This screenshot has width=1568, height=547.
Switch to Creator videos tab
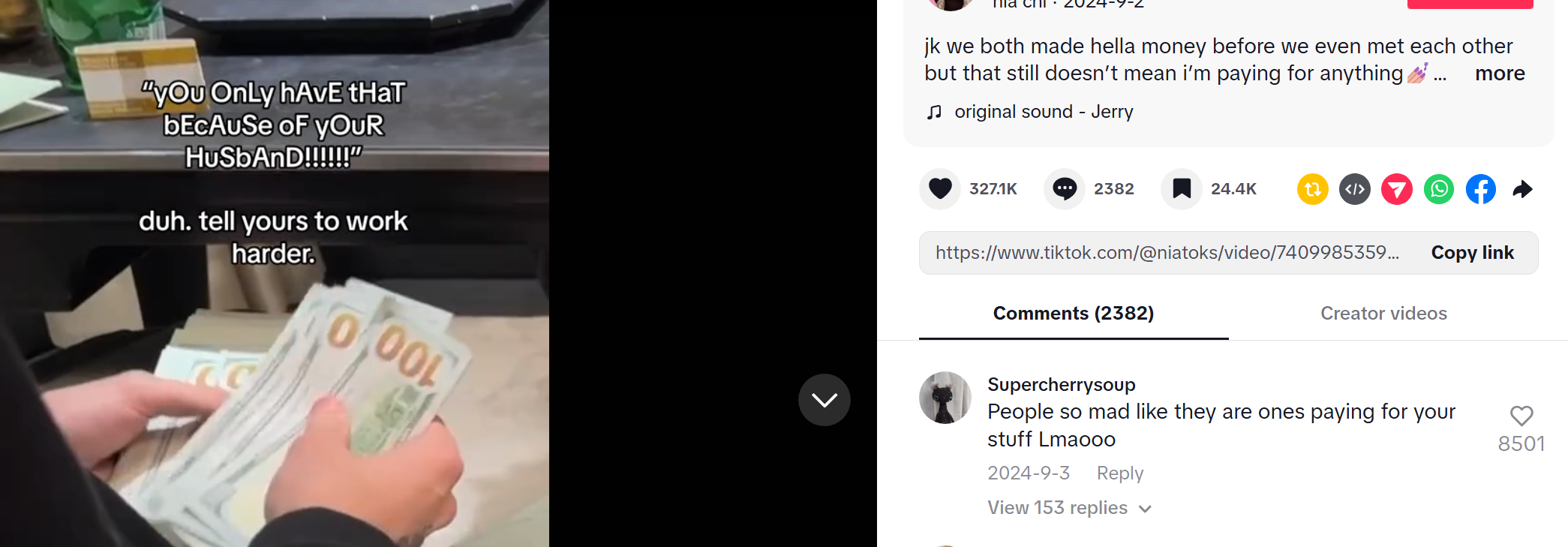click(1383, 314)
